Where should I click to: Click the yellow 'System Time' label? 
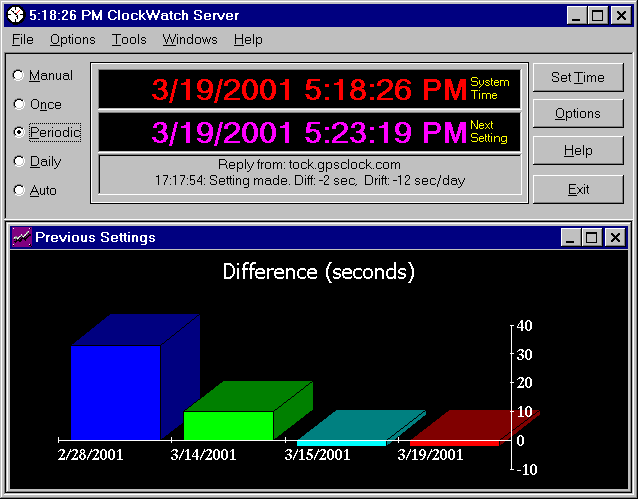tap(490, 88)
